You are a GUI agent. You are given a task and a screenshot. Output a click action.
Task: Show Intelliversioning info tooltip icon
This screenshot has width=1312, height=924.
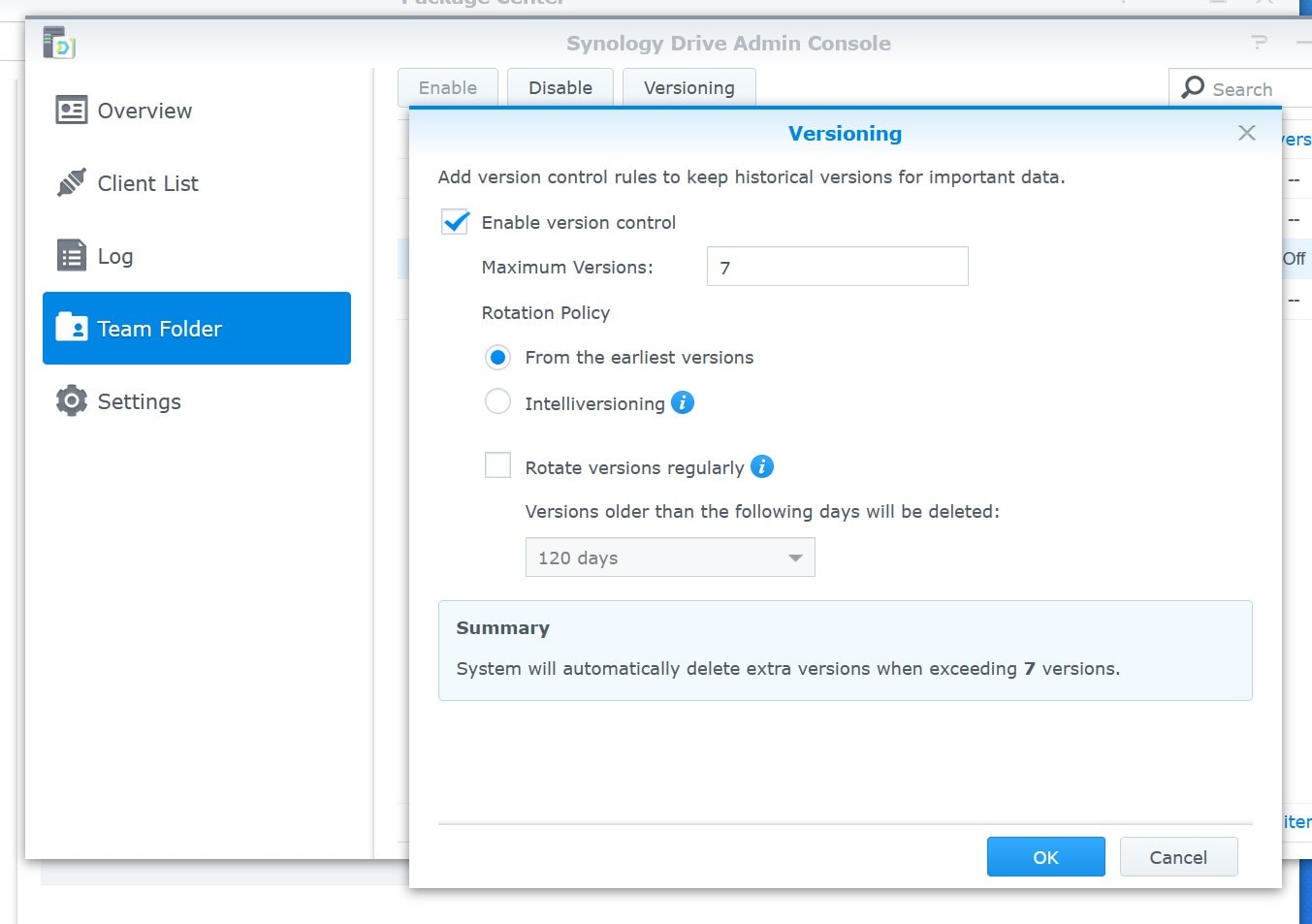(683, 402)
